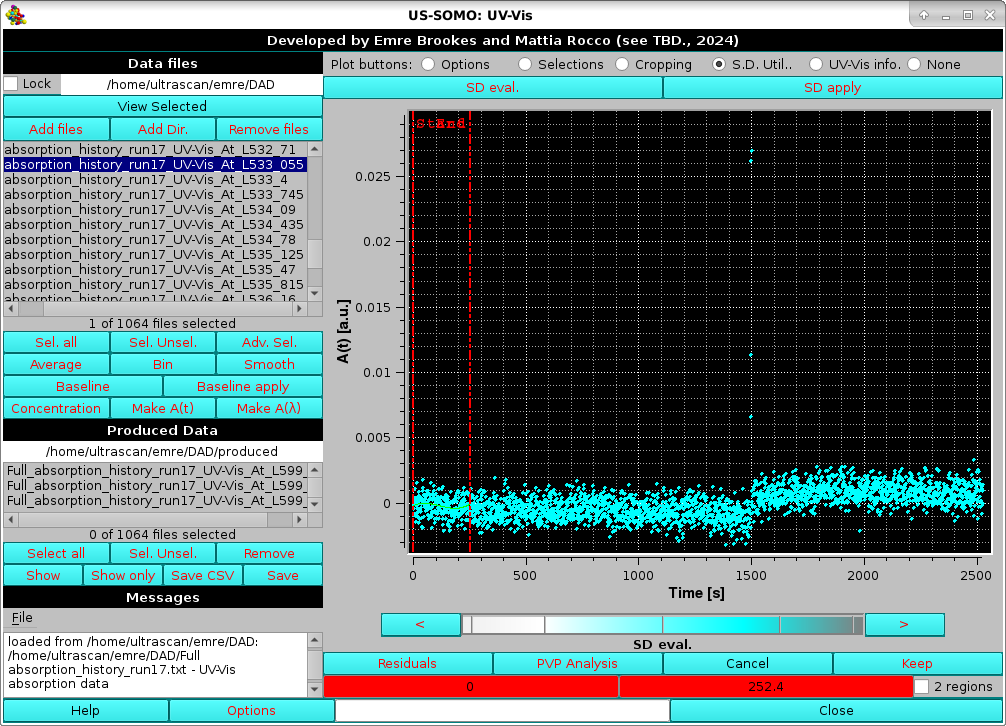Click Make A(λ)
This screenshot has width=1006, height=726.
click(x=269, y=408)
